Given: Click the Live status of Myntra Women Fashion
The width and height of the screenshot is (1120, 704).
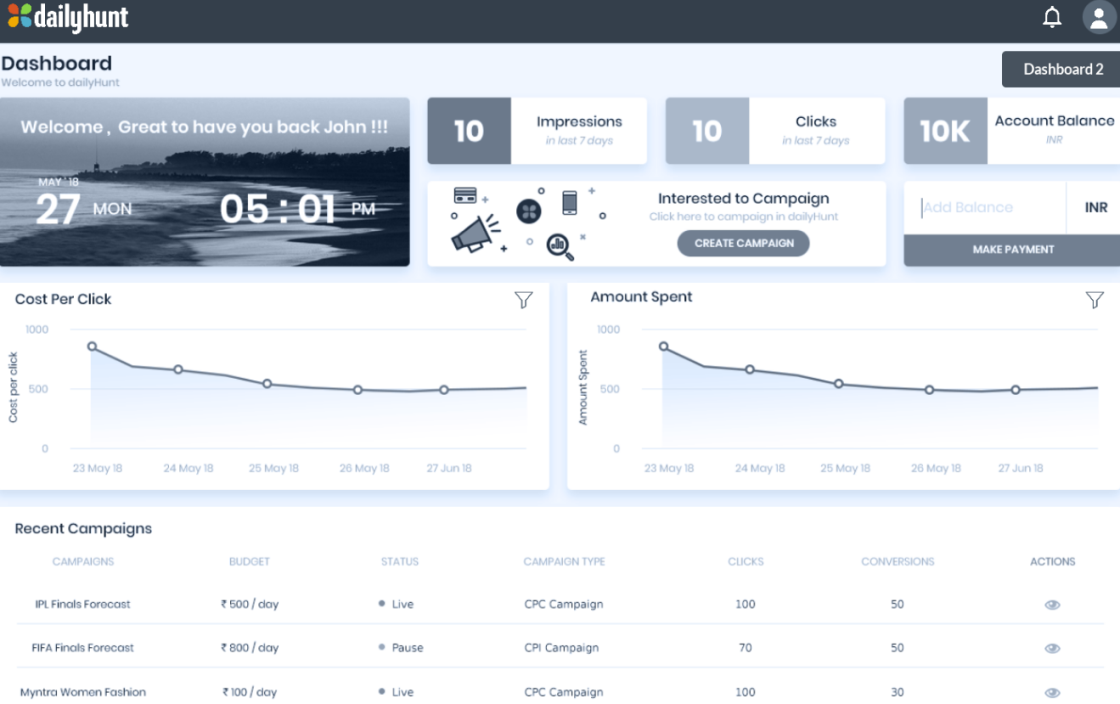Looking at the screenshot, I should (396, 692).
